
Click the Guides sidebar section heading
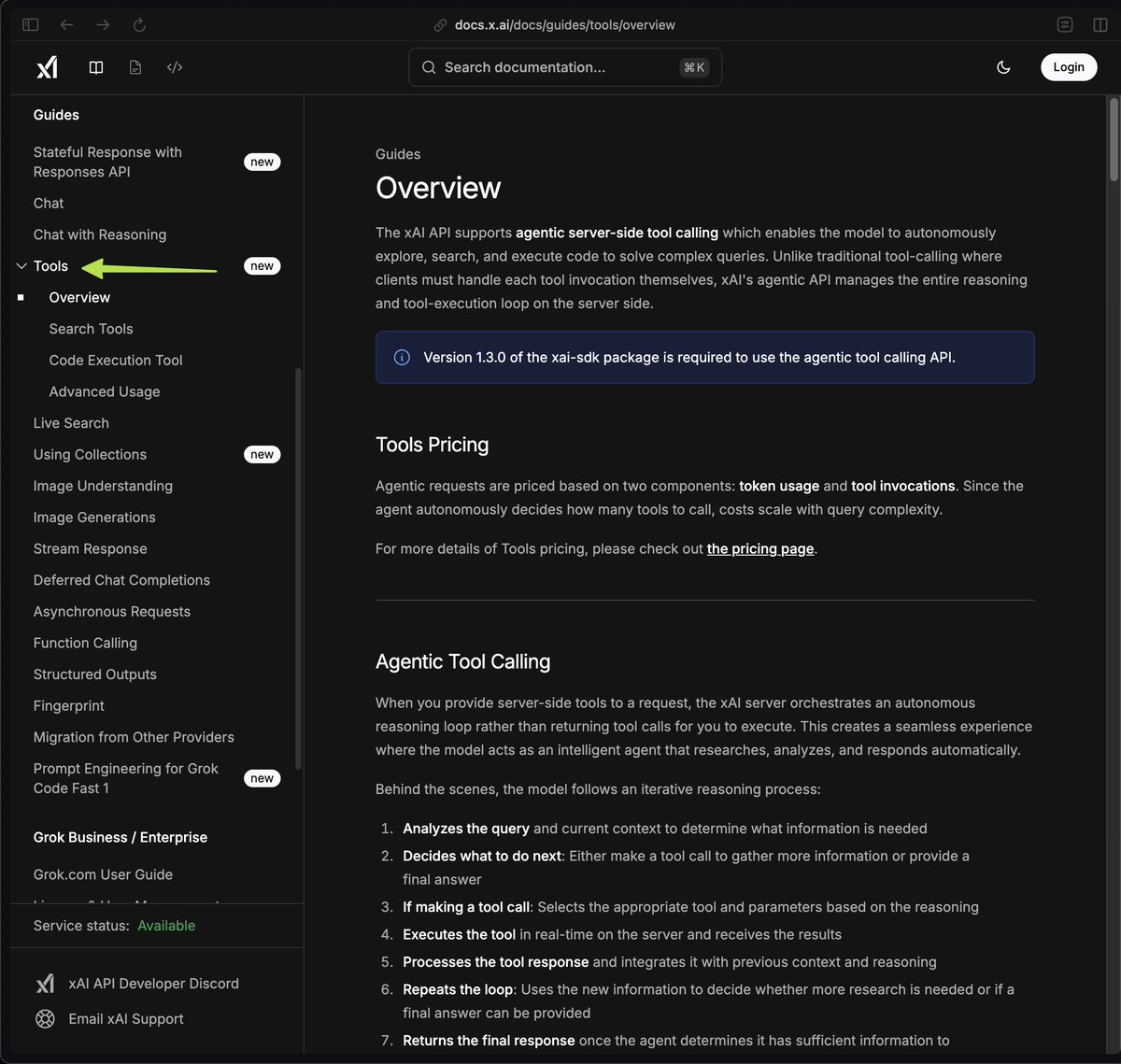pos(56,115)
